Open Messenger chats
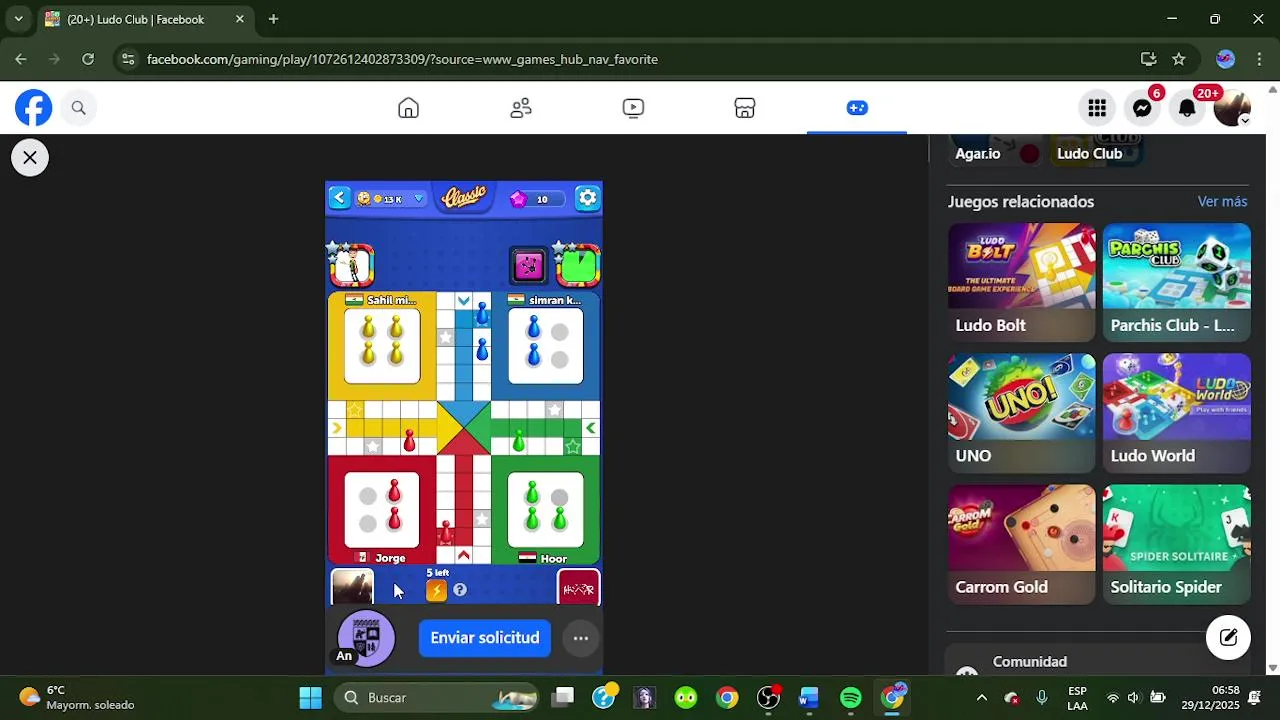 (1142, 108)
